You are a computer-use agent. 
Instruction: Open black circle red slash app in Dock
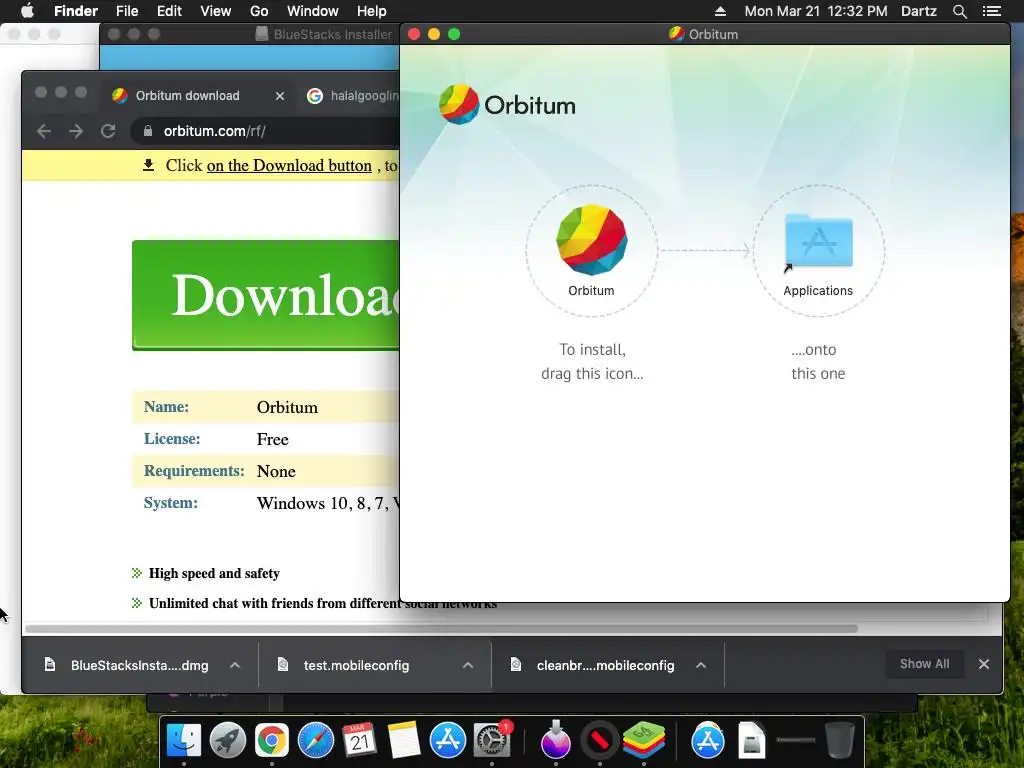coord(600,740)
